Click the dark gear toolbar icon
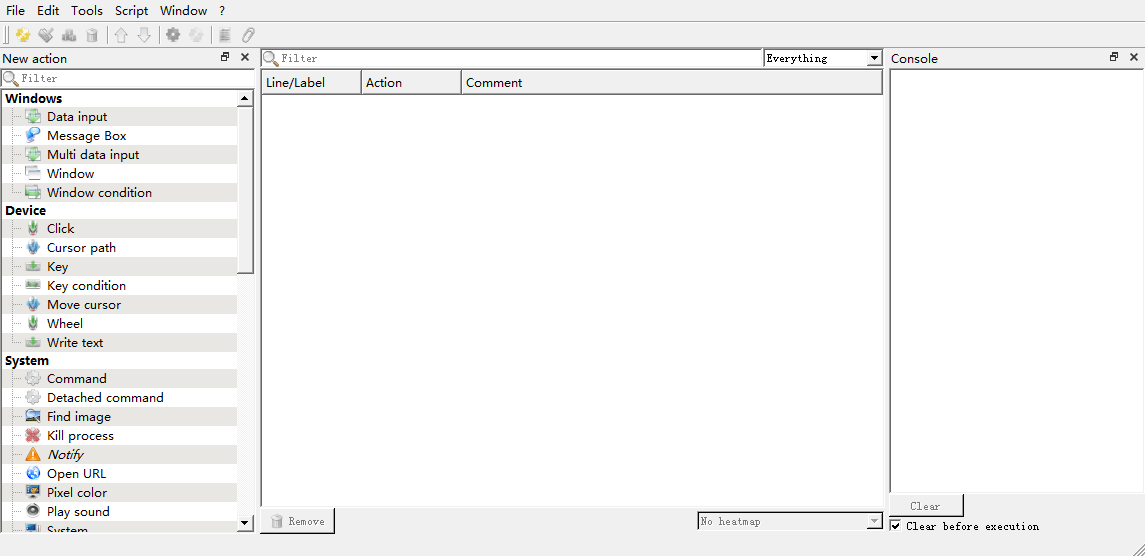This screenshot has height=556, width=1145. 173,35
